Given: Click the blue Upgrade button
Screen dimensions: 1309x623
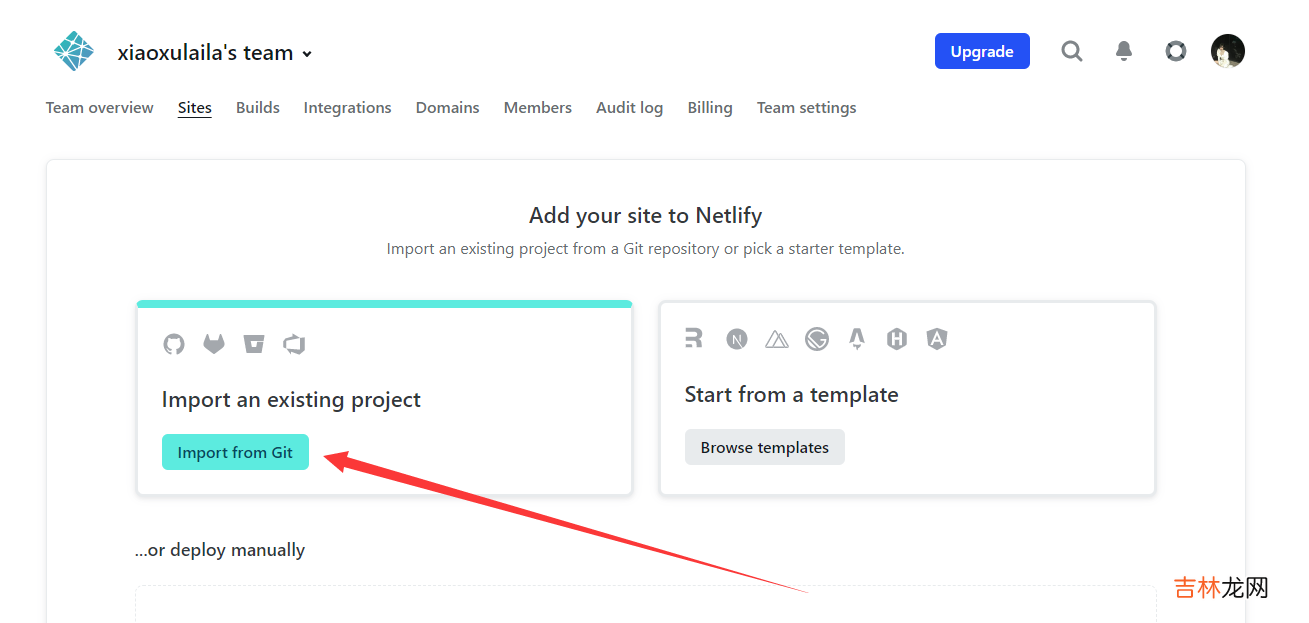Looking at the screenshot, I should click(x=981, y=52).
